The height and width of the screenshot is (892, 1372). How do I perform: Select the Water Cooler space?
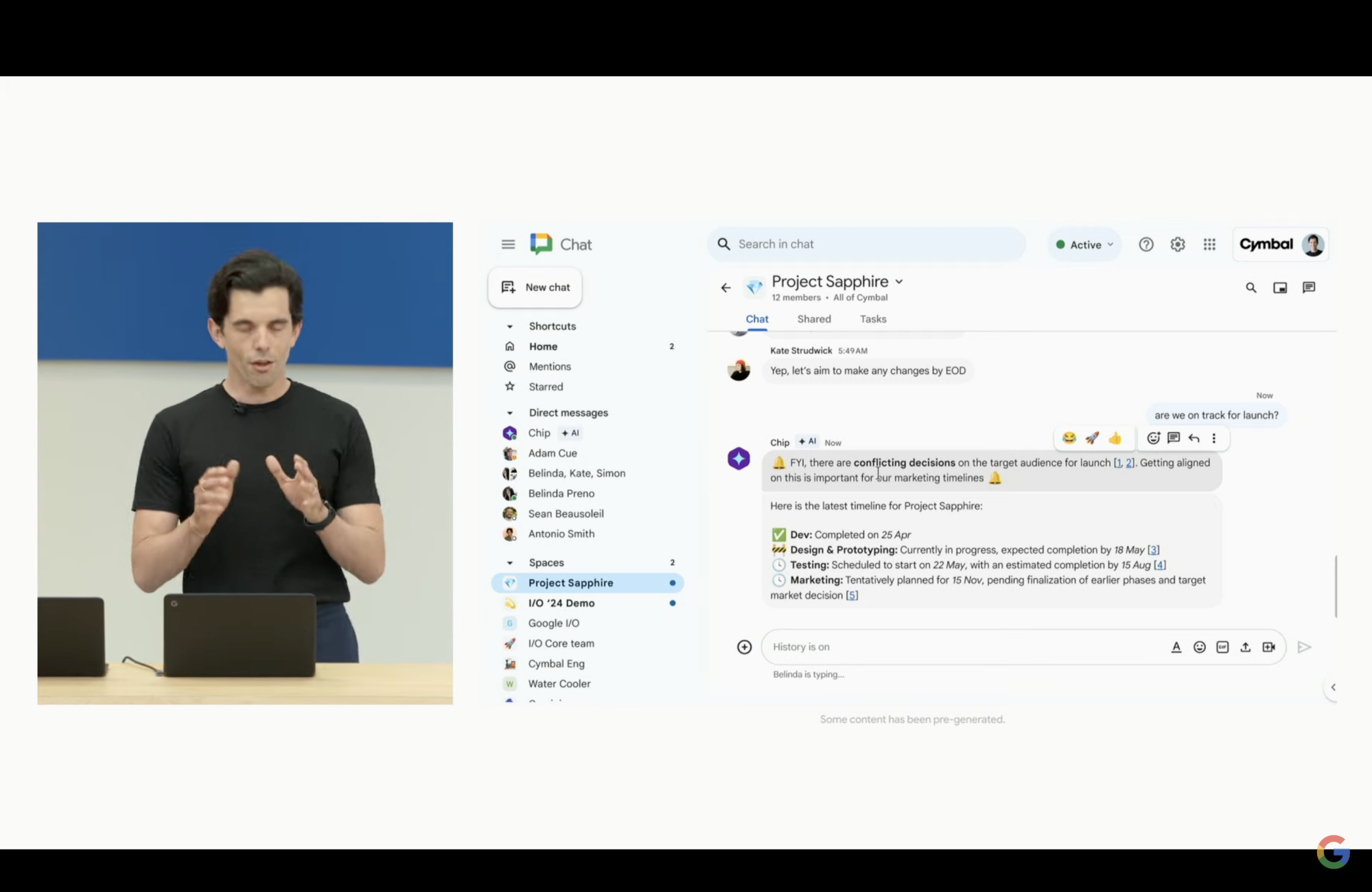point(559,683)
